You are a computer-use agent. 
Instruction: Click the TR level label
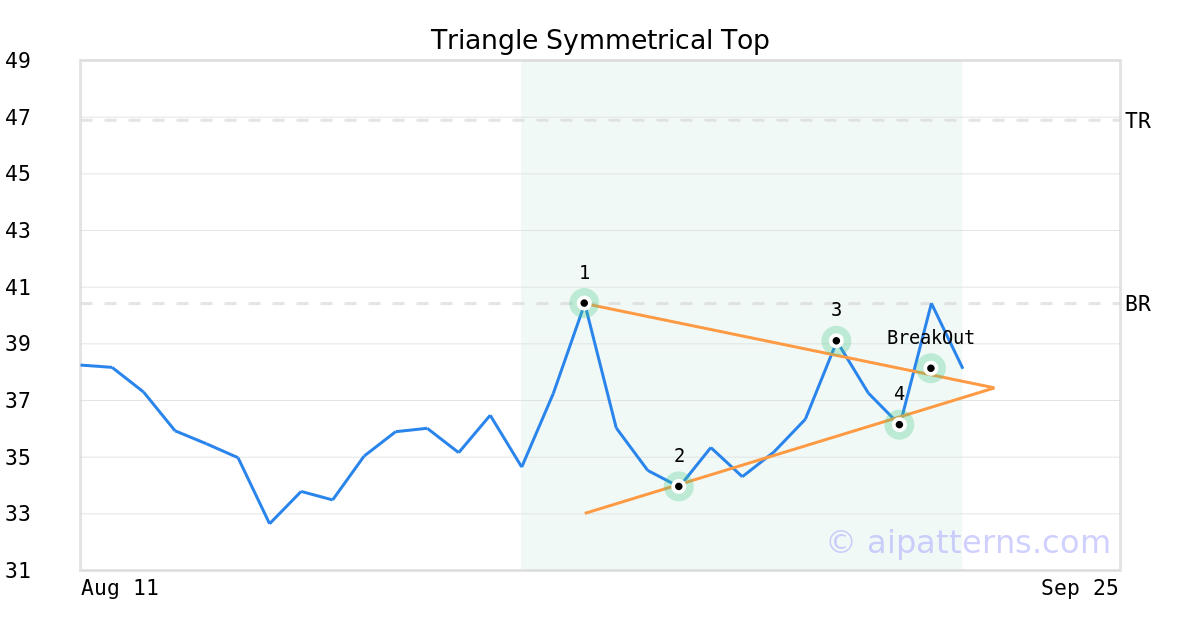click(1137, 121)
